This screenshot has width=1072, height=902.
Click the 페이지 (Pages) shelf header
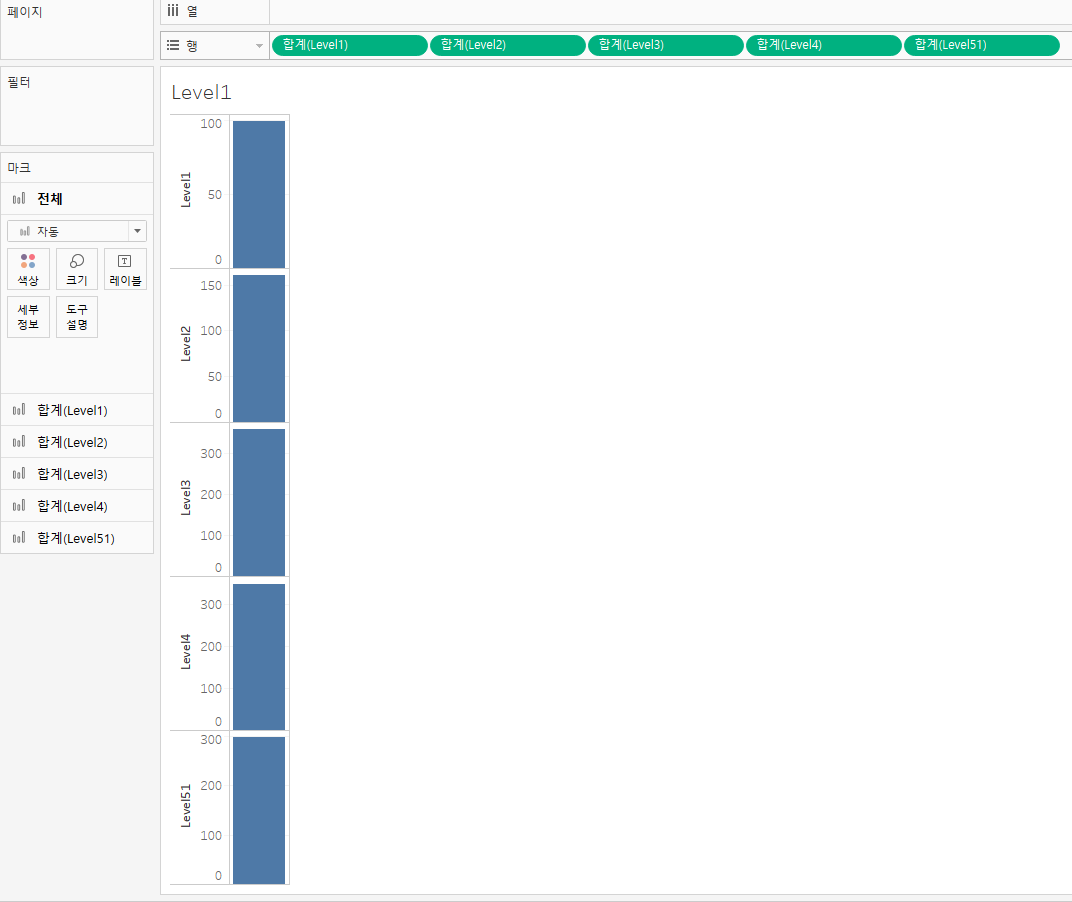(25, 12)
